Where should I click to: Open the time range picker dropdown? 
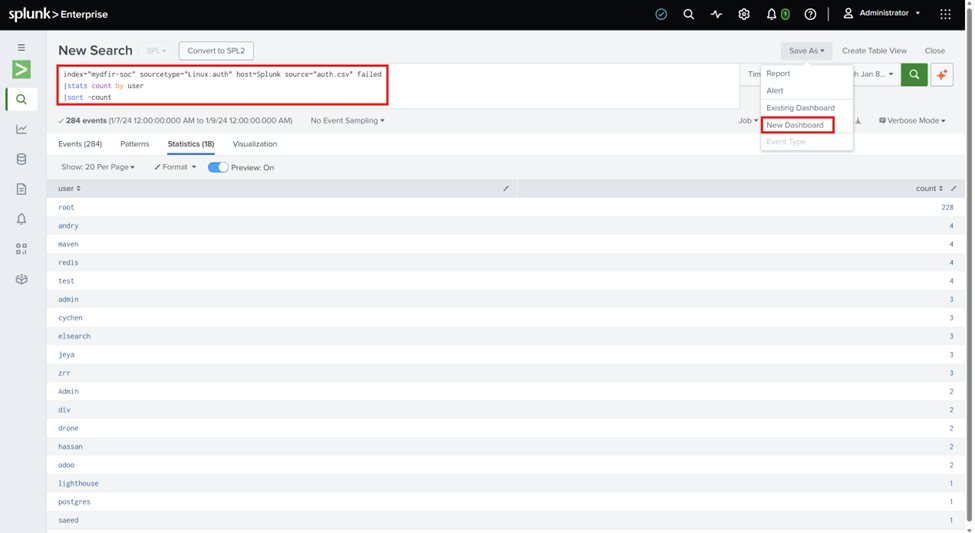[x=876, y=74]
